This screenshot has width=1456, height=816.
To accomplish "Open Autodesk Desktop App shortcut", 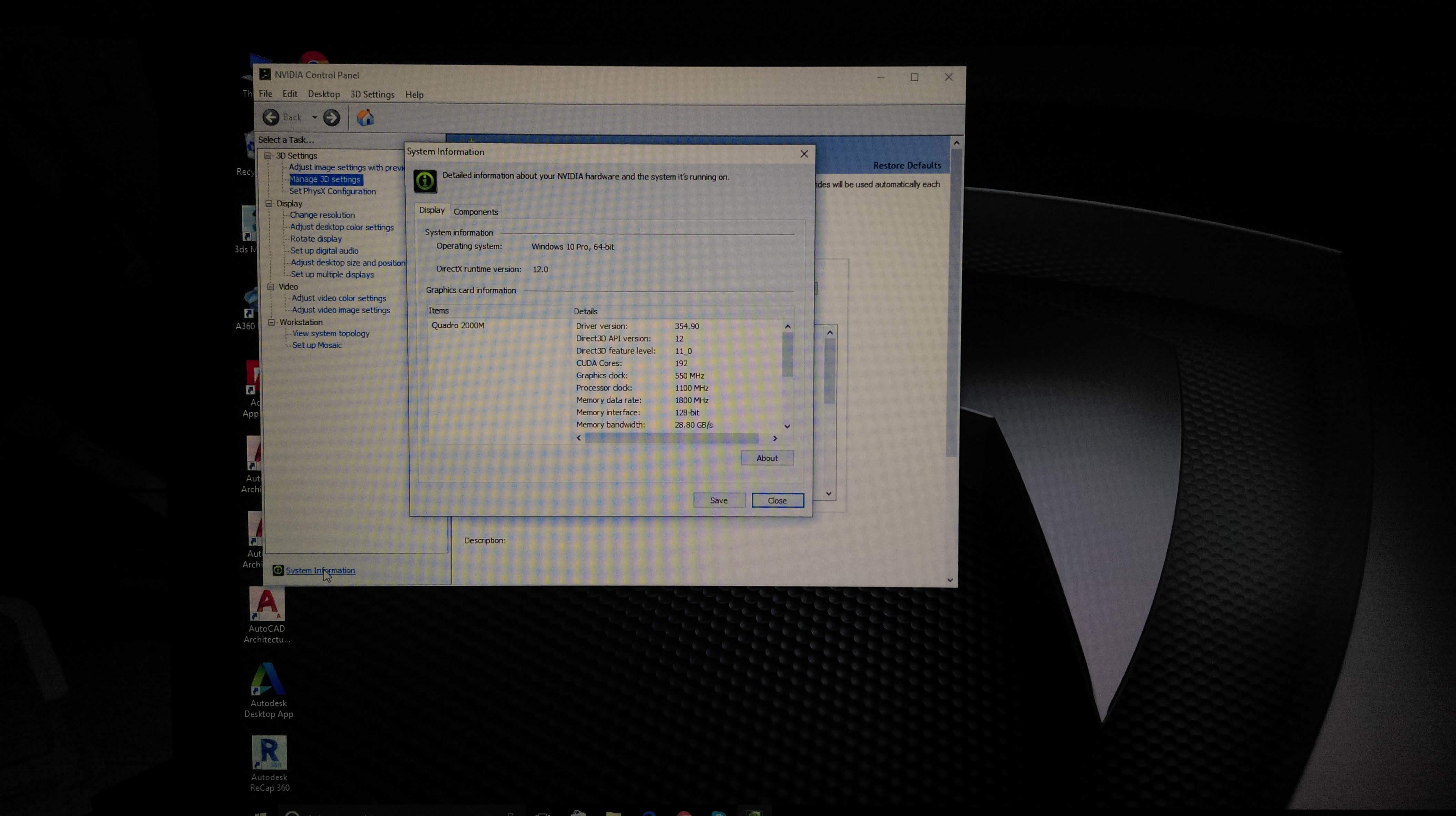I will click(x=269, y=691).
